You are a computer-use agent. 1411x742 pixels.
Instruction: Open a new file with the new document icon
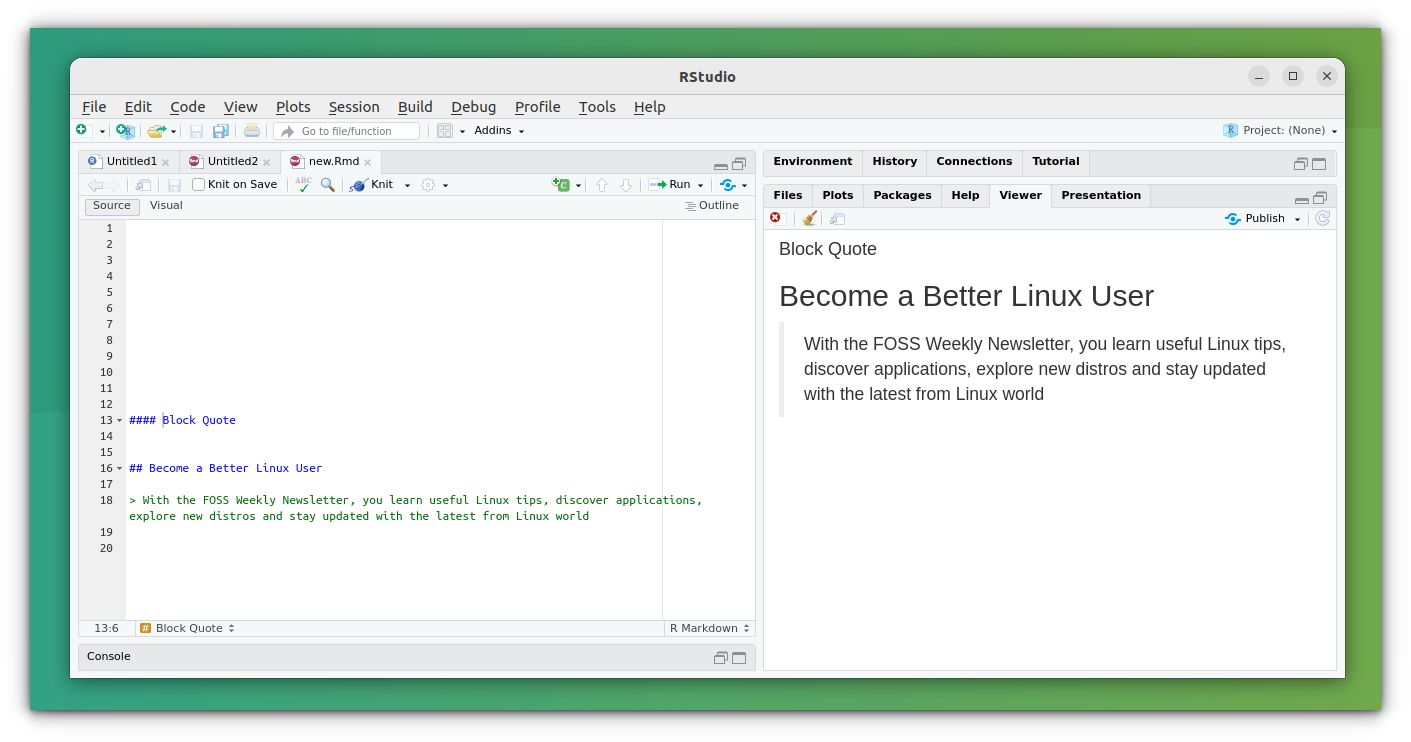coord(81,130)
